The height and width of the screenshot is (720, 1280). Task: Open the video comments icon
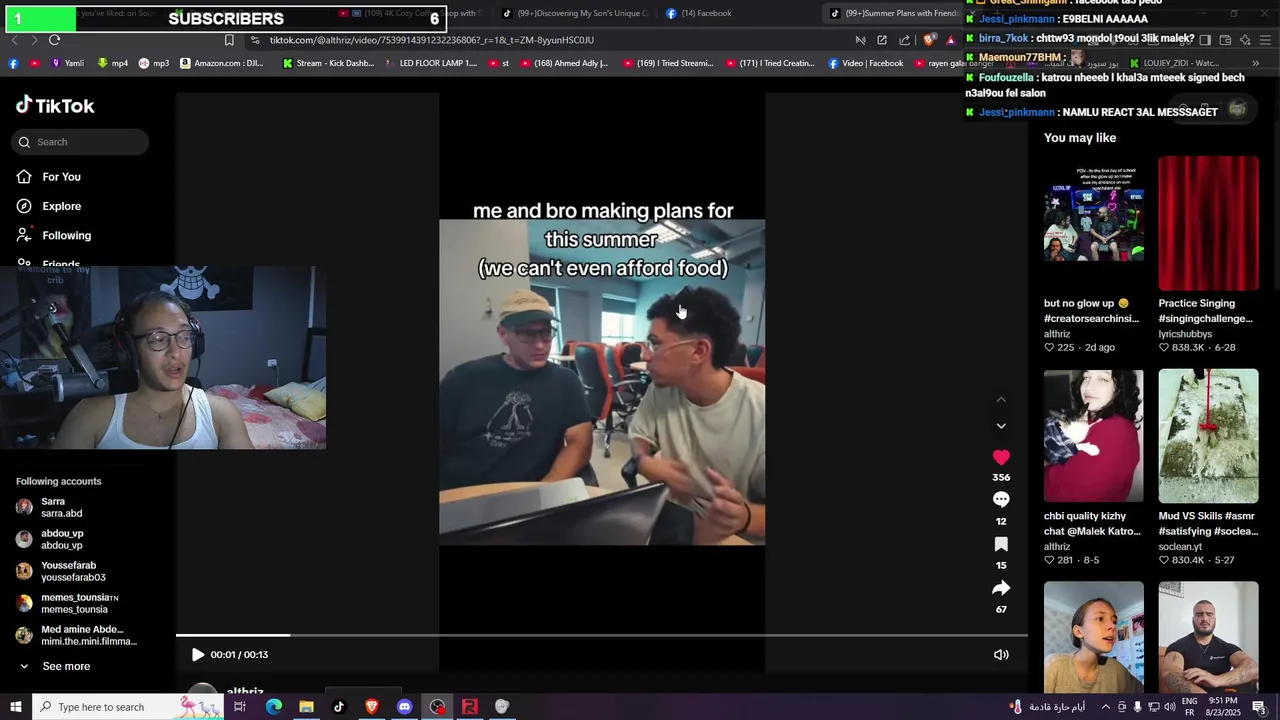tap(1001, 500)
